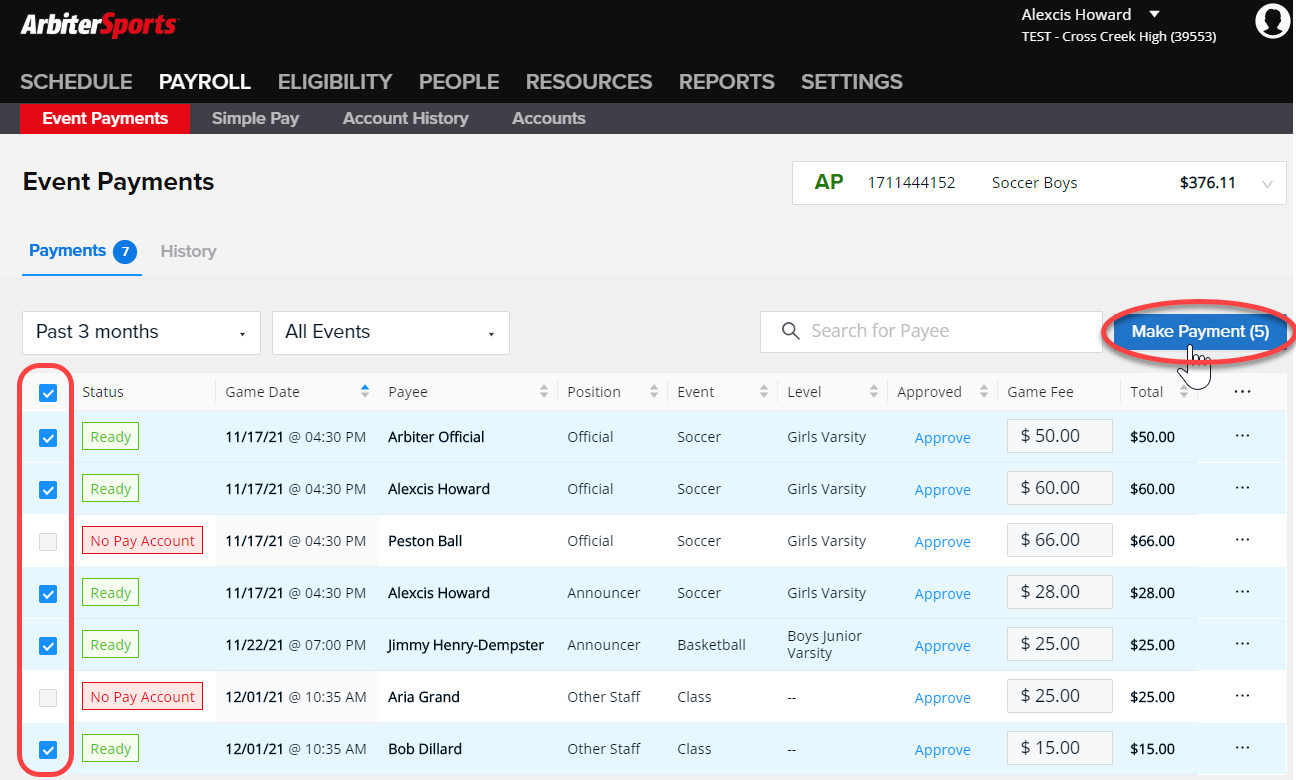This screenshot has width=1296, height=780.
Task: Click the Make Payment (5) button
Action: (x=1199, y=332)
